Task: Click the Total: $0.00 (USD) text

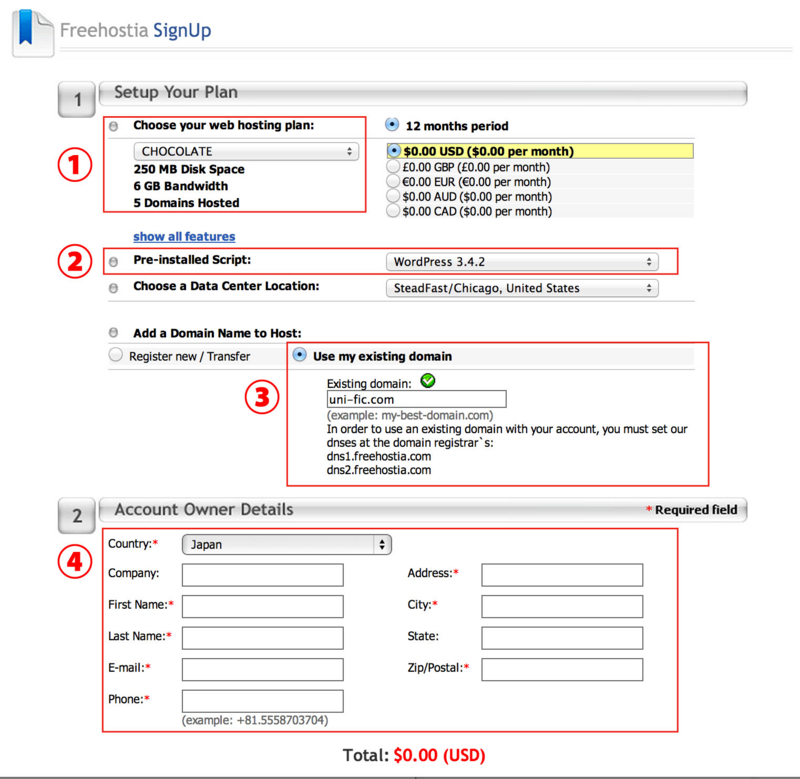Action: pyautogui.click(x=414, y=755)
